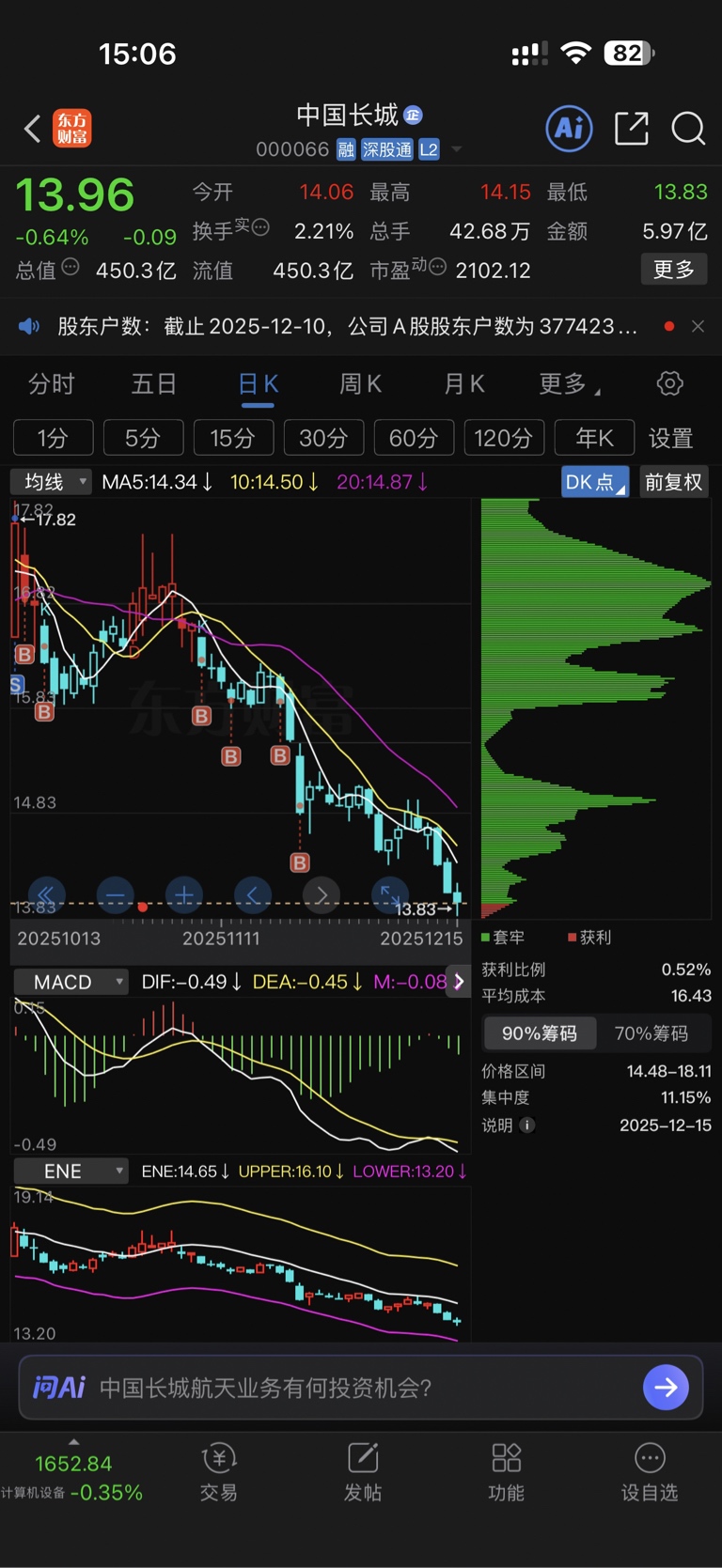Expand stock title dropdown arrow

[457, 149]
